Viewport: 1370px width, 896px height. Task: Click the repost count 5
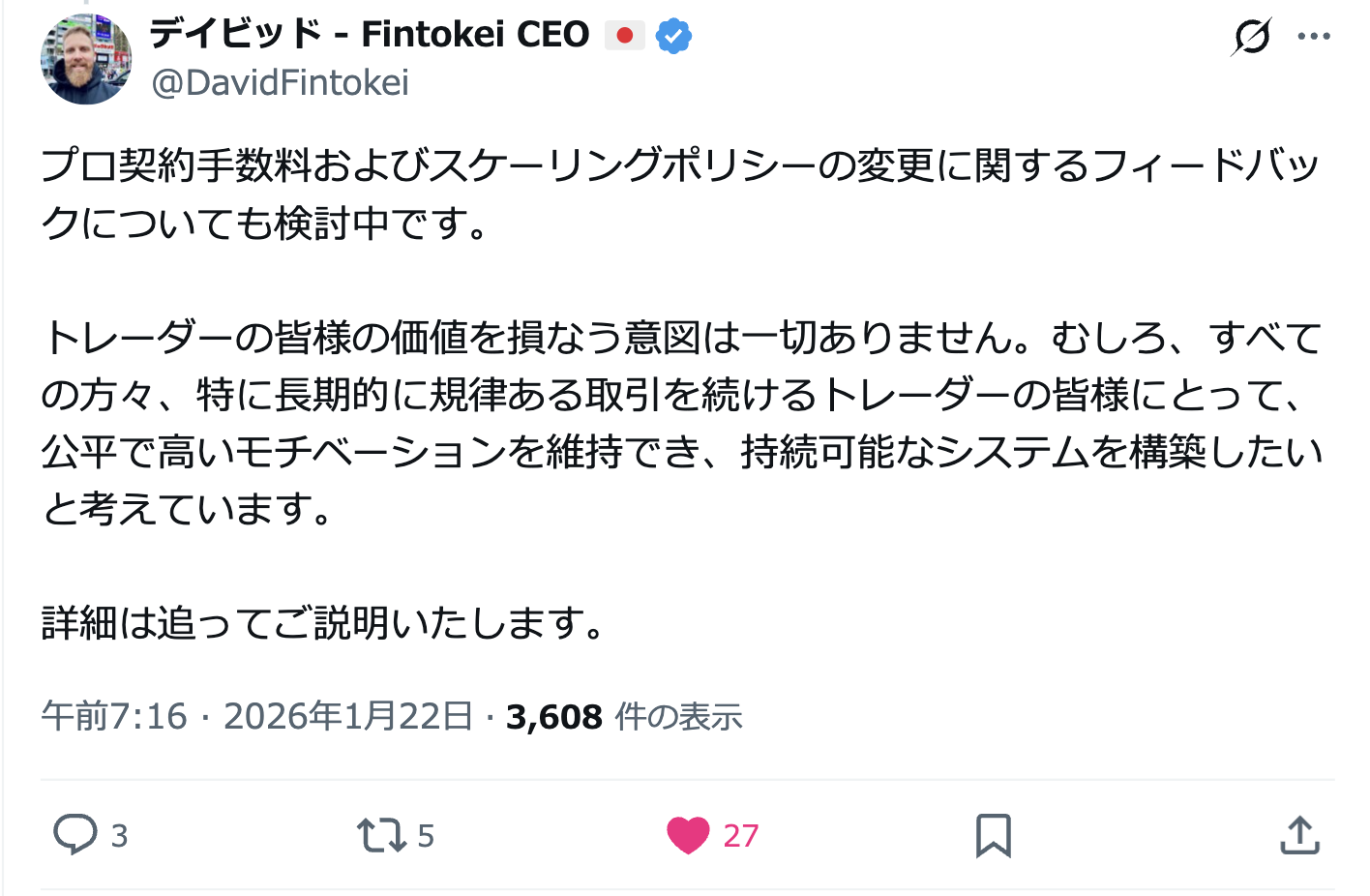(426, 835)
